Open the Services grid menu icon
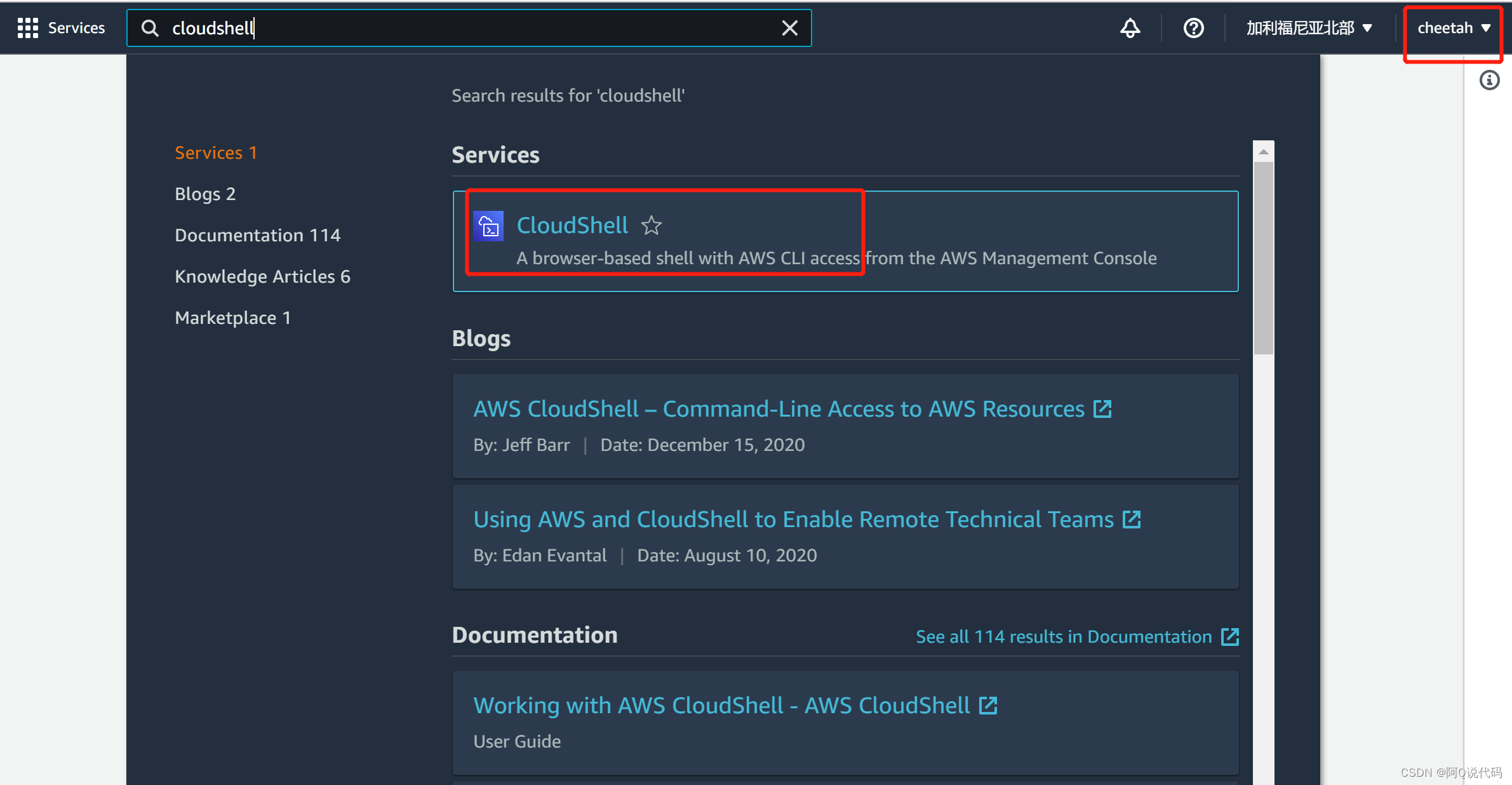This screenshot has width=1512, height=785. (x=27, y=28)
